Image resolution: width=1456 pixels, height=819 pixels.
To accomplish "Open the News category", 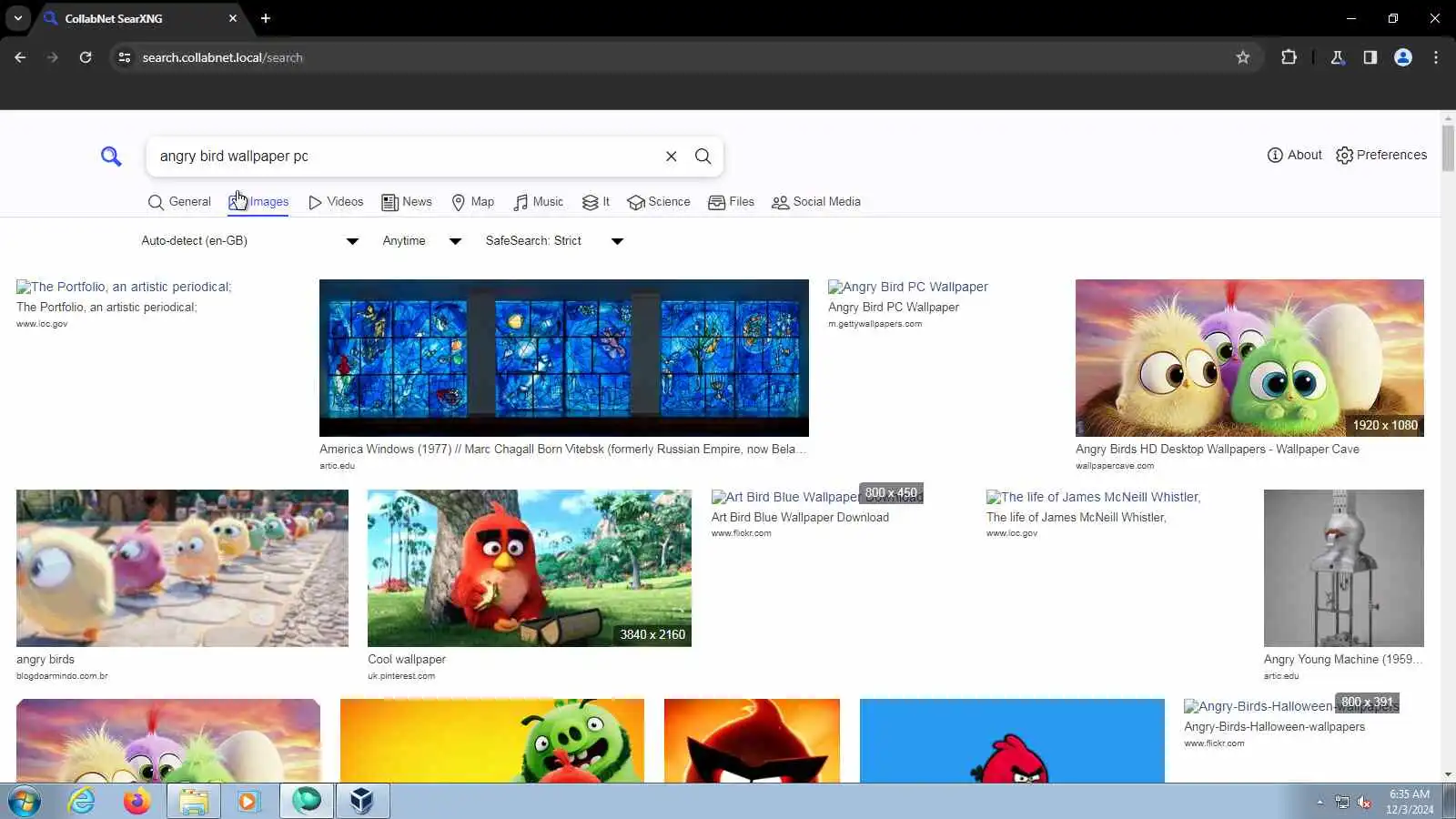I will pos(407,202).
